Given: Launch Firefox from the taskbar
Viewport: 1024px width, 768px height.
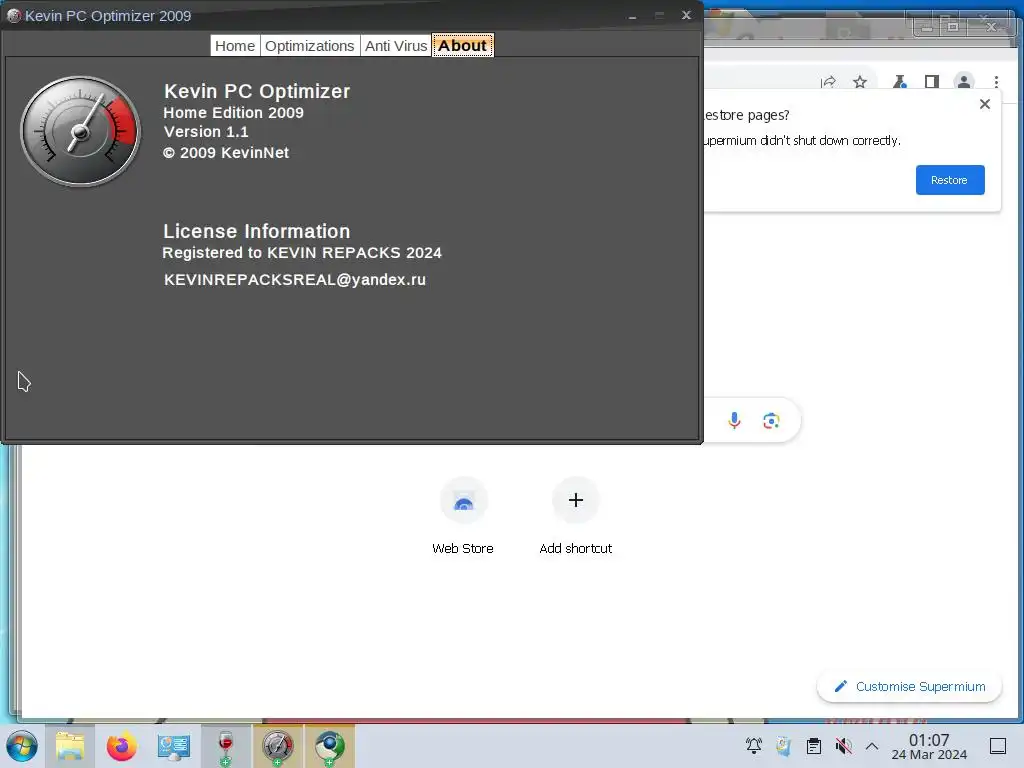Looking at the screenshot, I should click(x=121, y=746).
